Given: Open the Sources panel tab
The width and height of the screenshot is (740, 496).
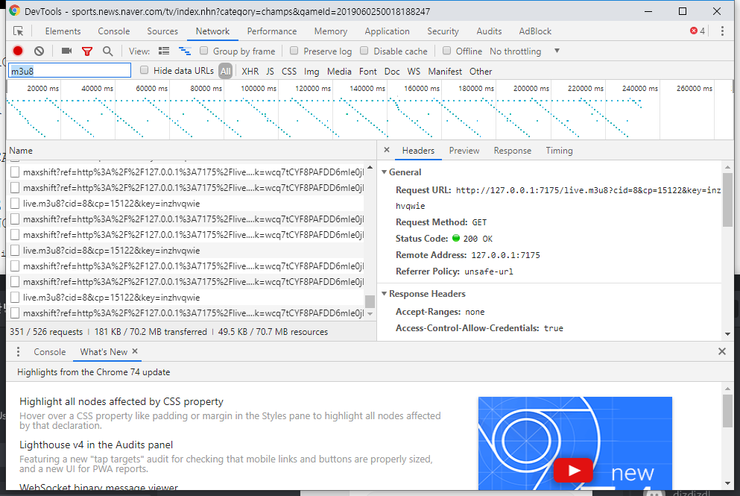Looking at the screenshot, I should coord(162,31).
